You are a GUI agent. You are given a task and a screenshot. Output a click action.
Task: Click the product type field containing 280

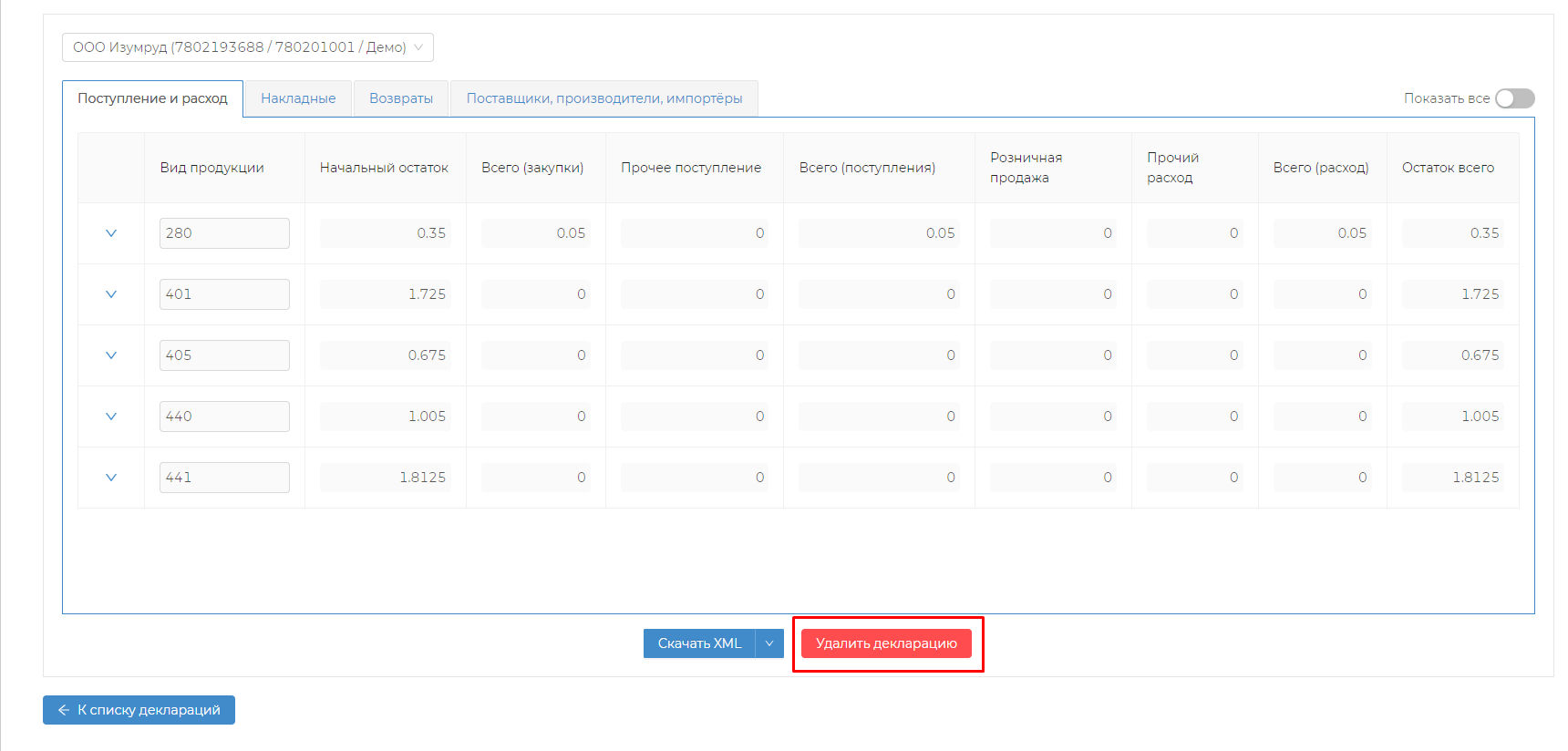tap(224, 233)
